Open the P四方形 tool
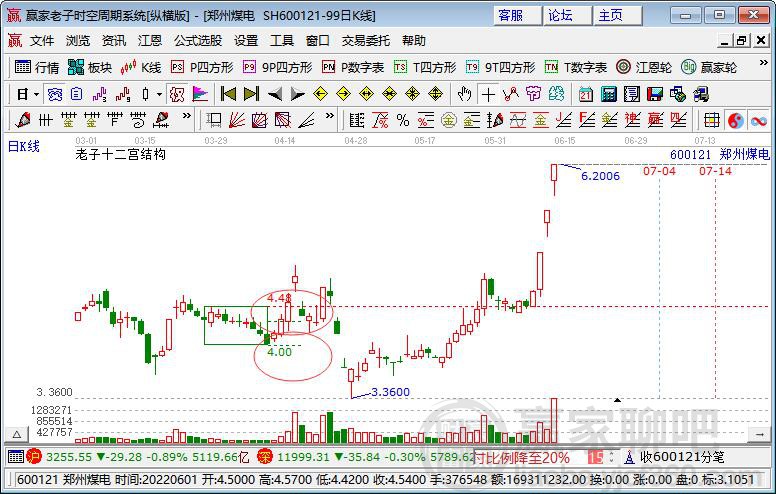 (x=202, y=67)
